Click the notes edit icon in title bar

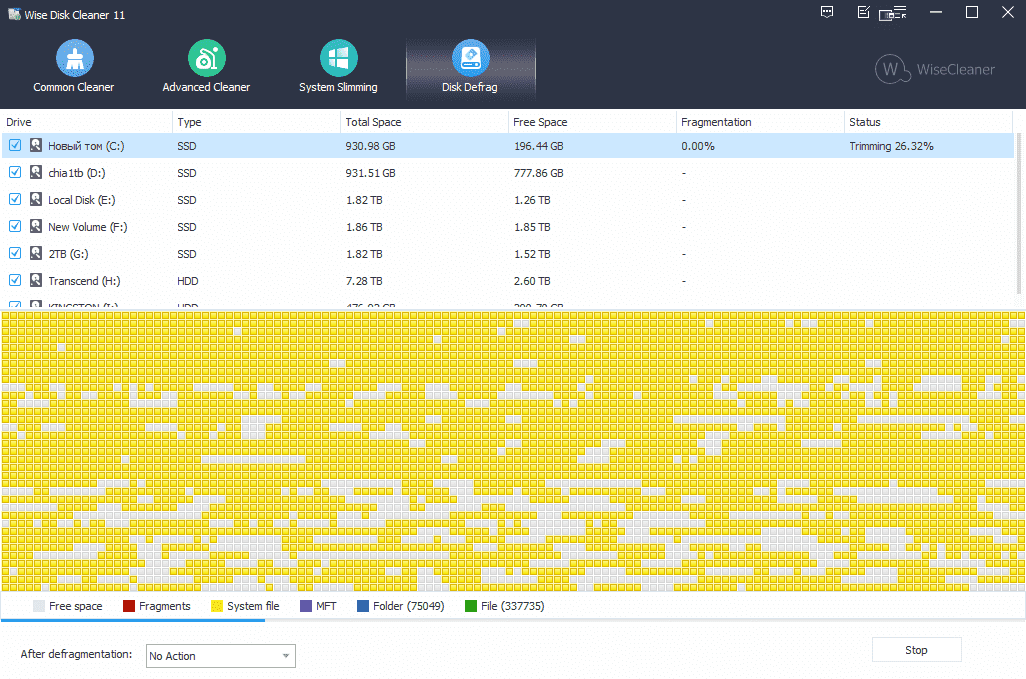pos(863,12)
